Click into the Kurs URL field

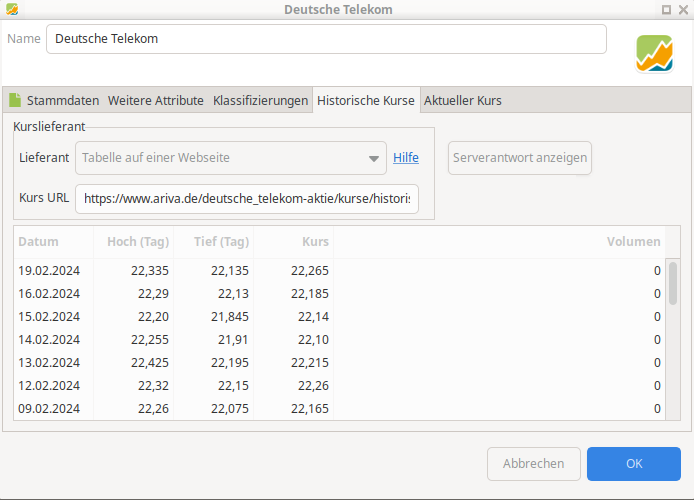pos(247,199)
